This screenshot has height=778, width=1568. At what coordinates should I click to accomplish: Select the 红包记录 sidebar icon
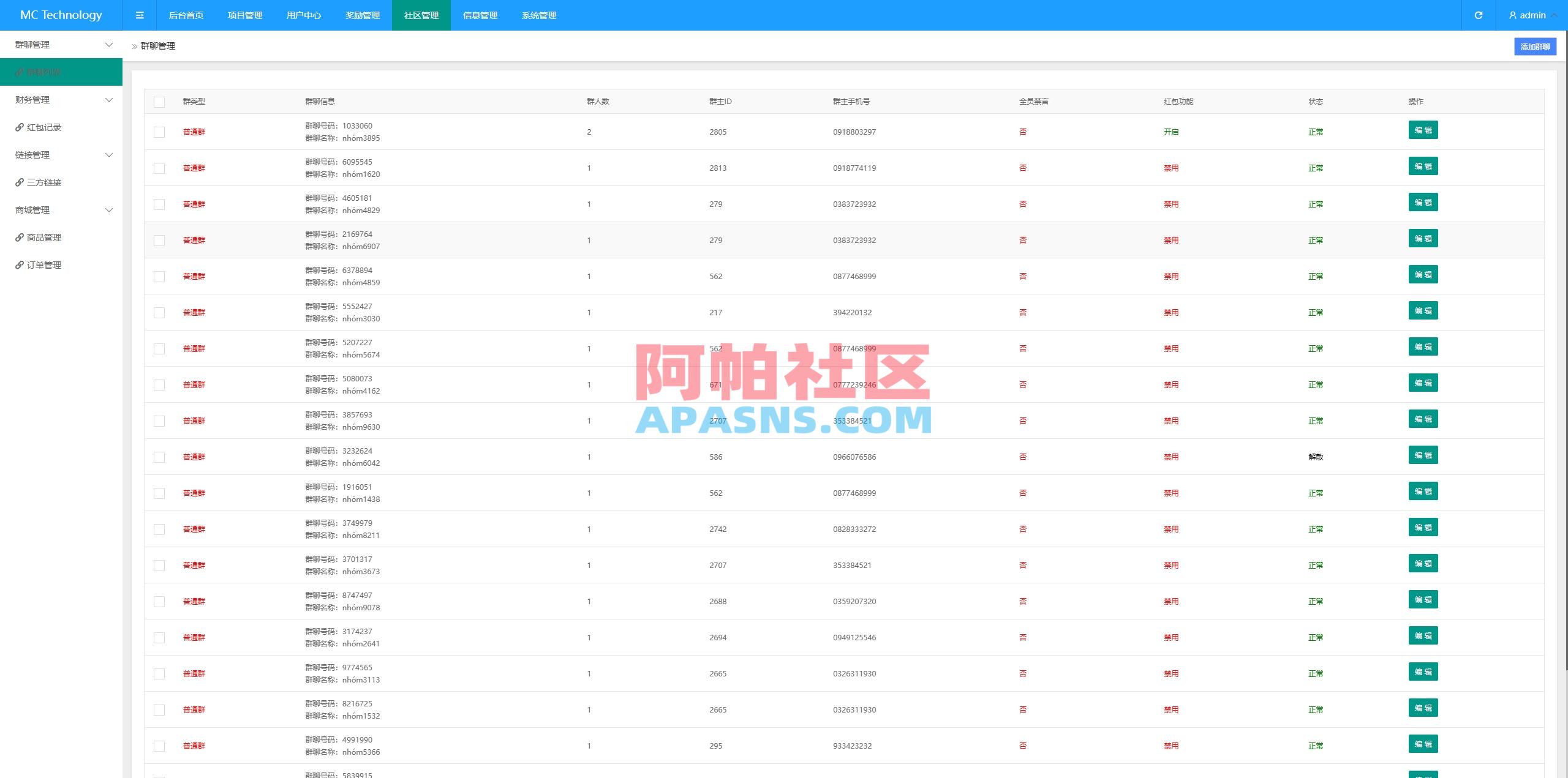click(19, 127)
